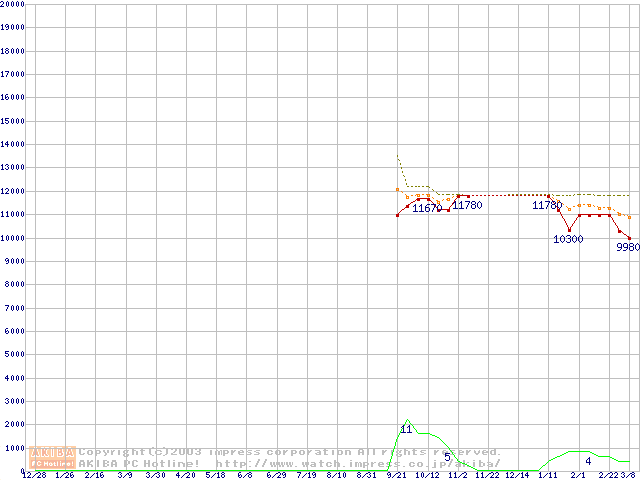Click the 11670 price label
Image resolution: width=640 pixels, height=480 pixels.
click(427, 208)
